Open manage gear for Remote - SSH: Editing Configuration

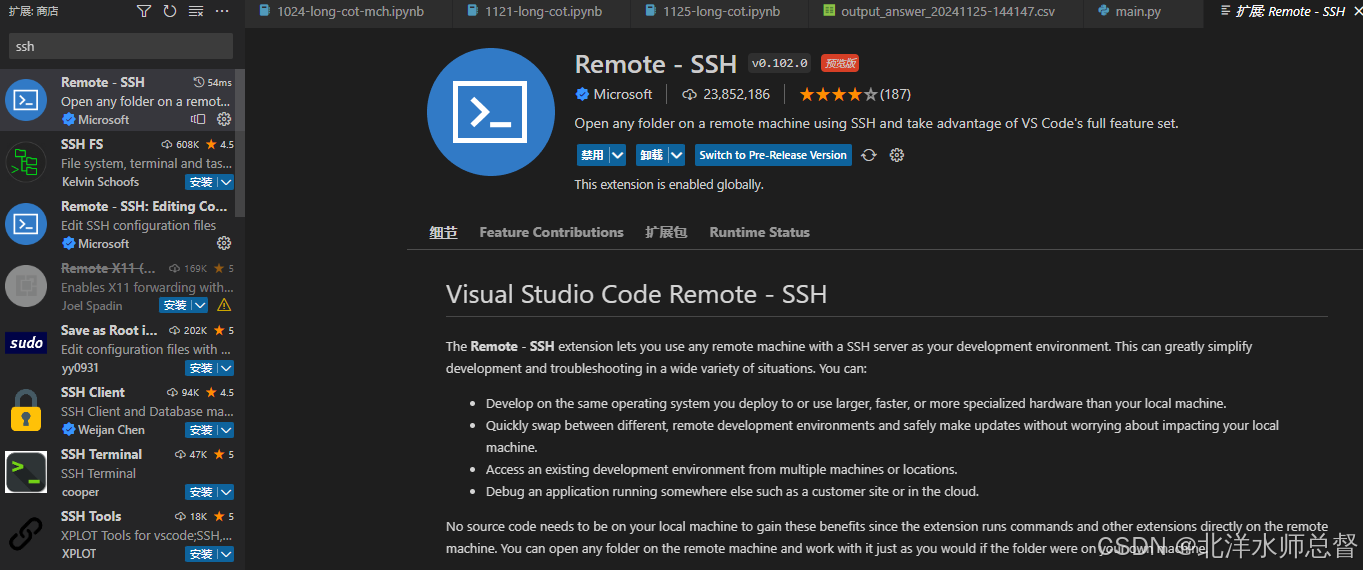pos(224,243)
